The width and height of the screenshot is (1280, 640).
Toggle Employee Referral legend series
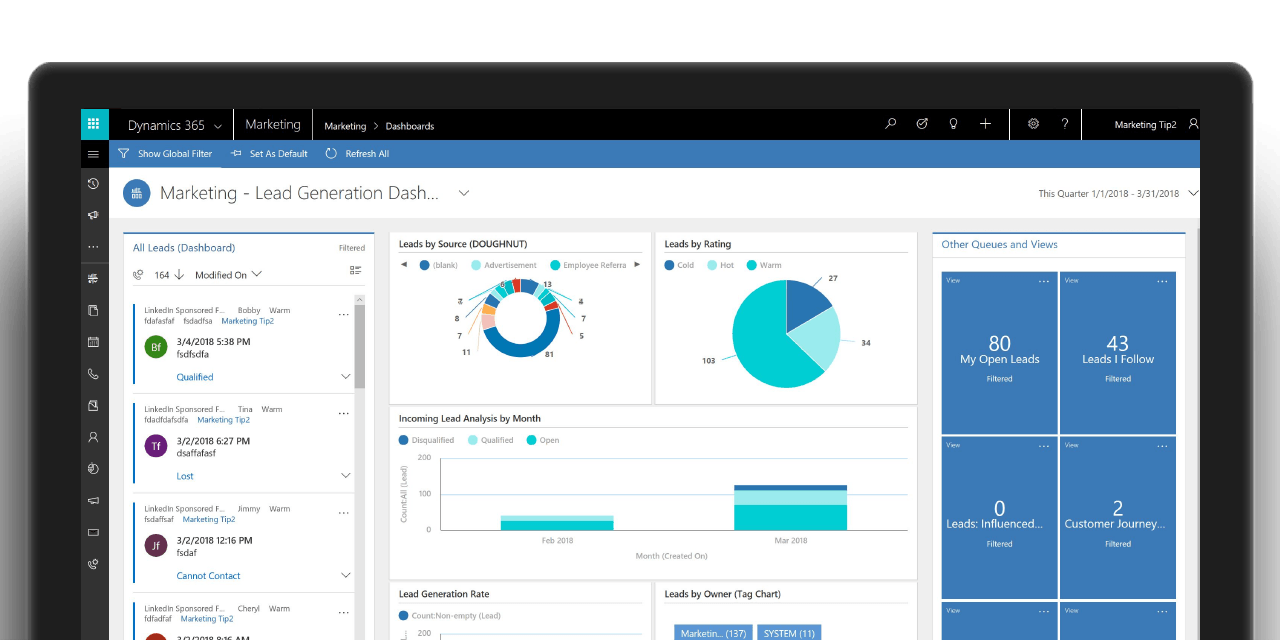(x=588, y=265)
